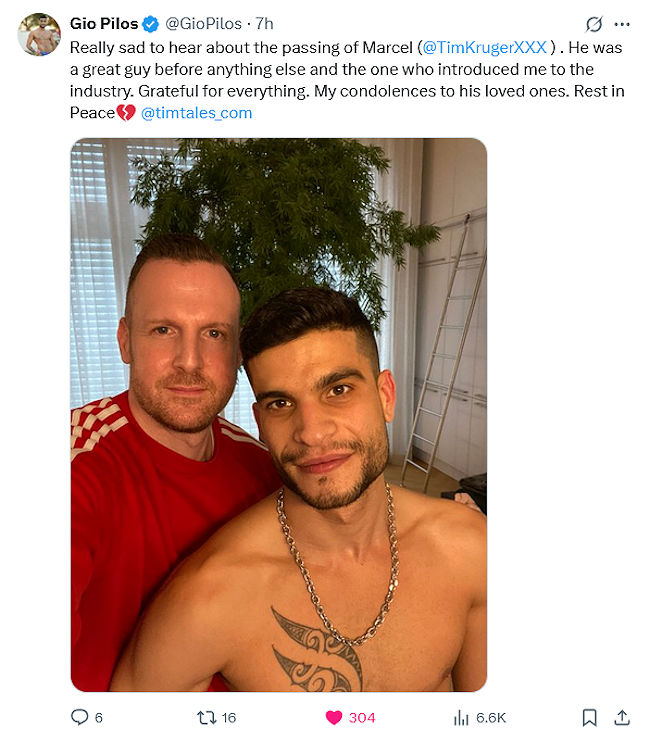This screenshot has height=741, width=650.
Task: Open the Gio Pilos display name
Action: [x=104, y=24]
